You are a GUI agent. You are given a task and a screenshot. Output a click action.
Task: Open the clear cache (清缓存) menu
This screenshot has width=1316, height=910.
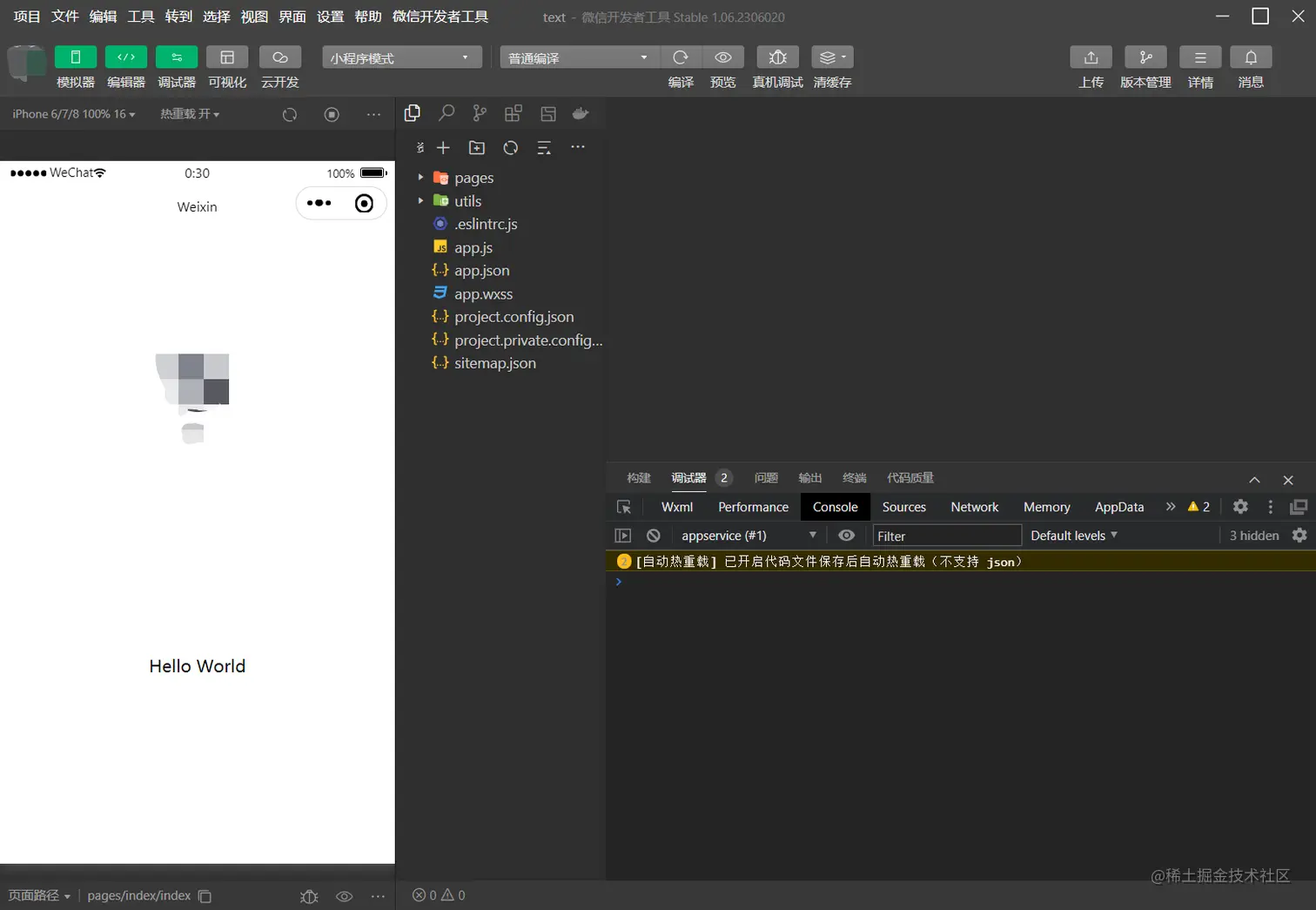point(832,57)
